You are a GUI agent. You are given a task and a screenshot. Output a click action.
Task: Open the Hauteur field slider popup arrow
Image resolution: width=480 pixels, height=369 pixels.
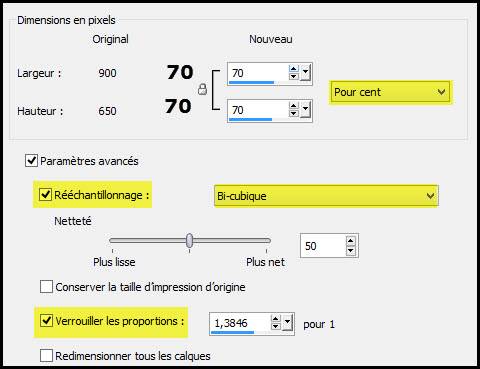click(x=305, y=110)
